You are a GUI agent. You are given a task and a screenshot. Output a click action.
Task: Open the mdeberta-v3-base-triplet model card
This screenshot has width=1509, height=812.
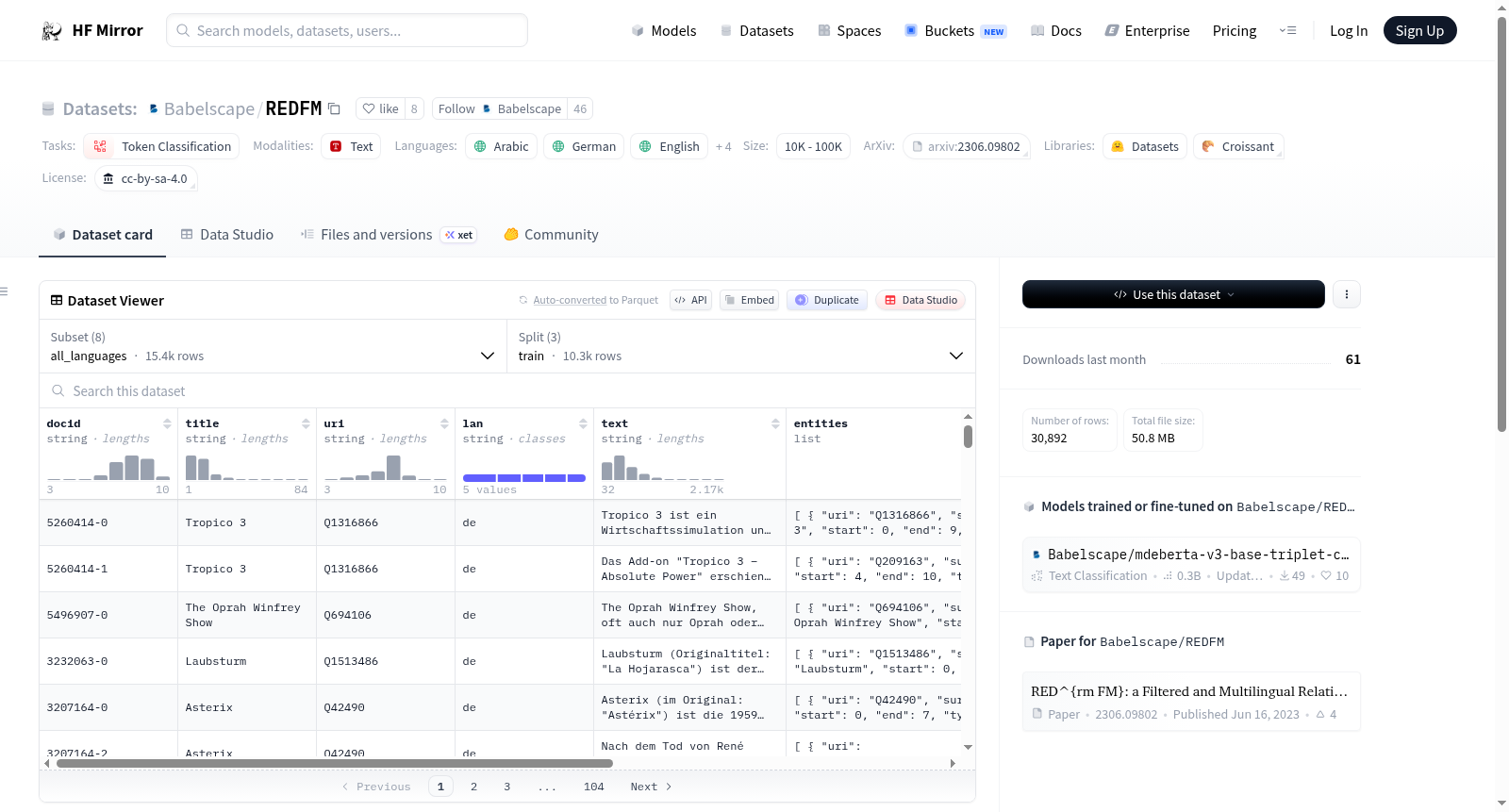1191,564
